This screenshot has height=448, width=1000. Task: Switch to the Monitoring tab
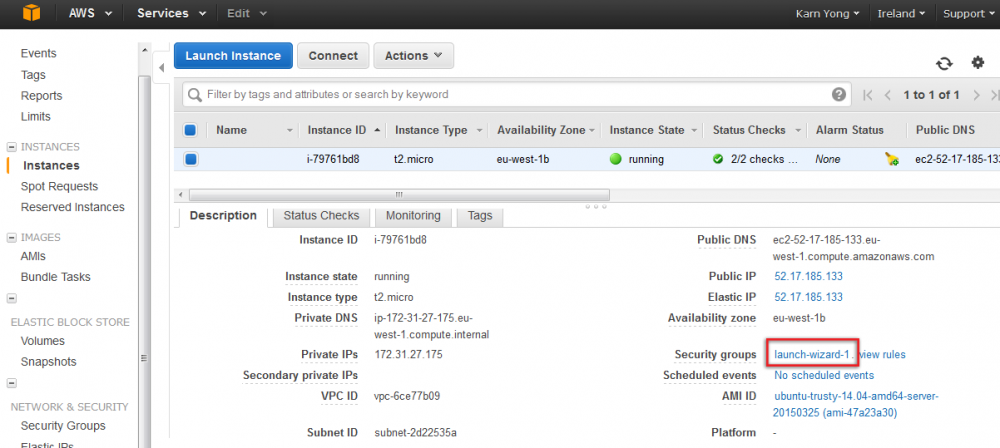[413, 216]
